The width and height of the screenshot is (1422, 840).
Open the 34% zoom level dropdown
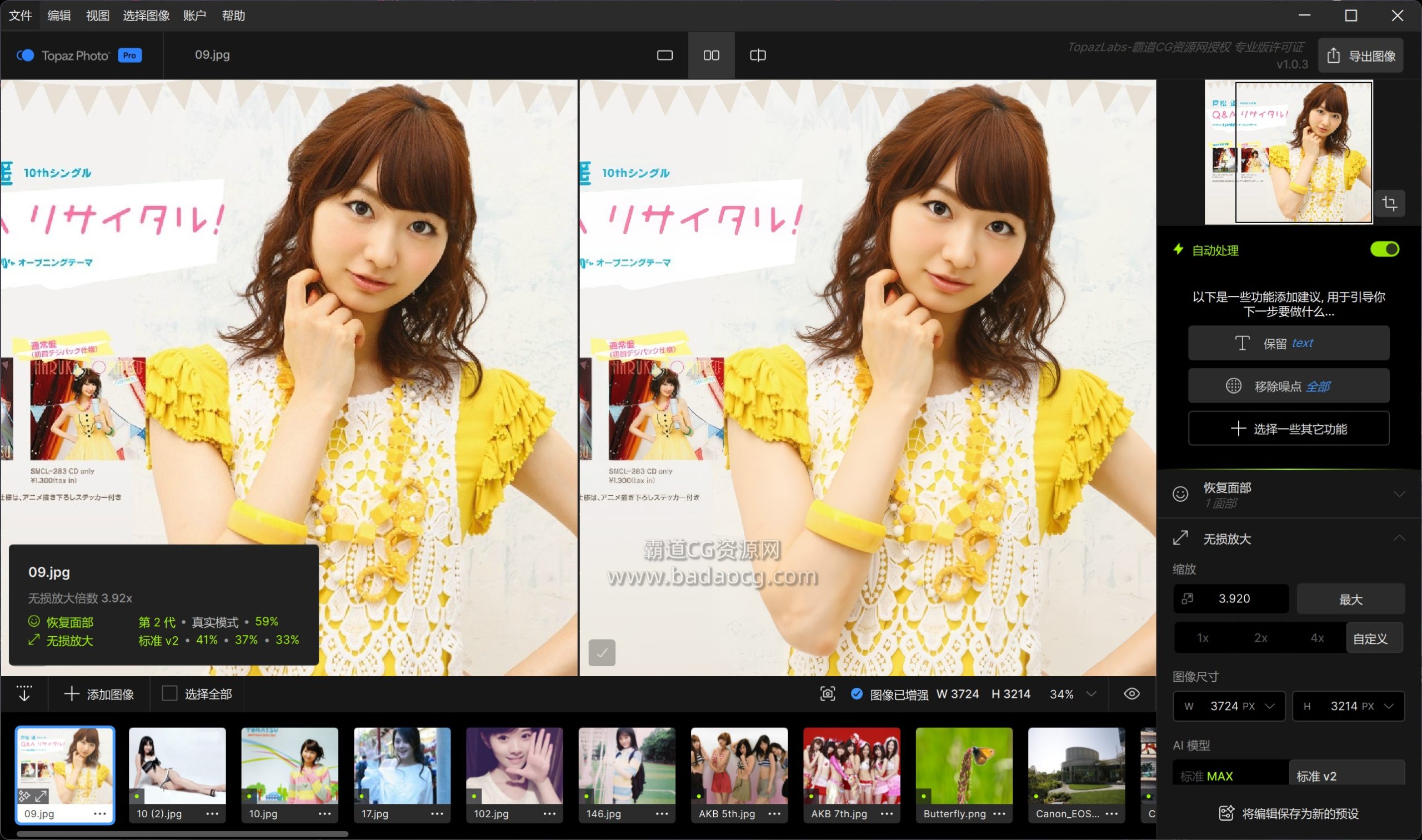(x=1091, y=694)
